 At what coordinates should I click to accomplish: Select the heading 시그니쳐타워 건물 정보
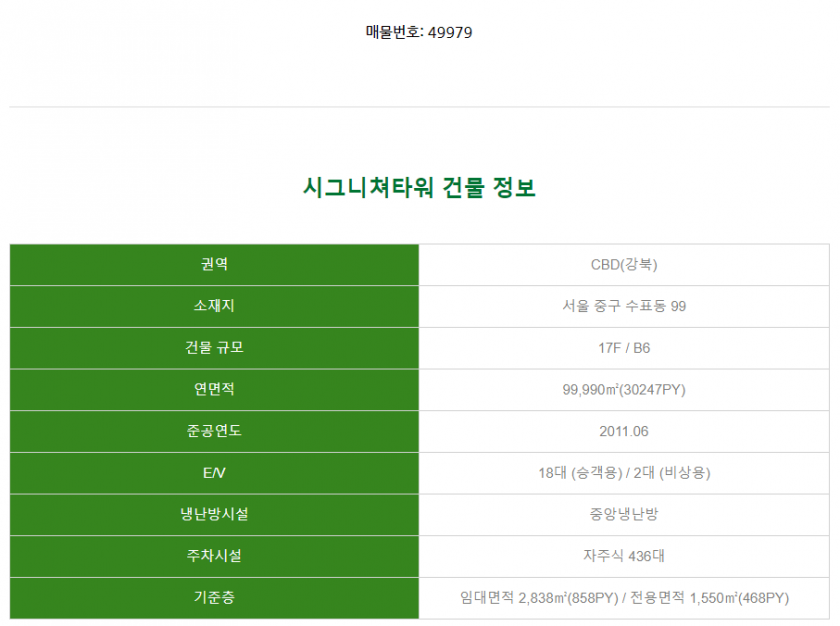pos(419,187)
